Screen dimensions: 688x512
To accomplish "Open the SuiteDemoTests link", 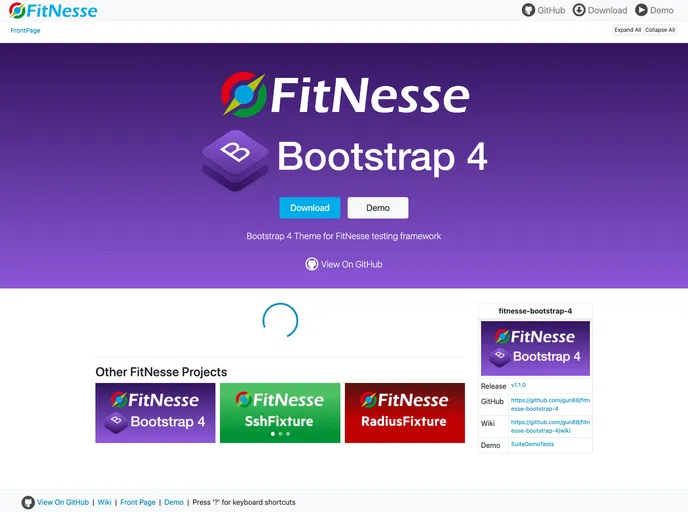I will [532, 444].
